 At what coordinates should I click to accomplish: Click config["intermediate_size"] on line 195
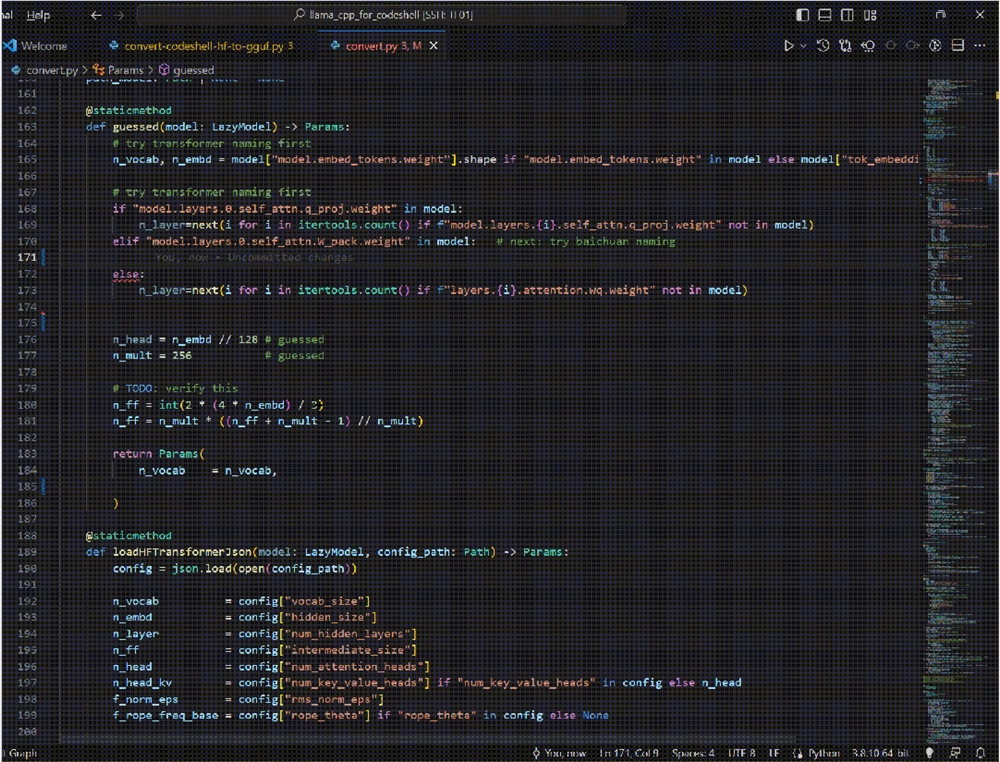[327, 650]
